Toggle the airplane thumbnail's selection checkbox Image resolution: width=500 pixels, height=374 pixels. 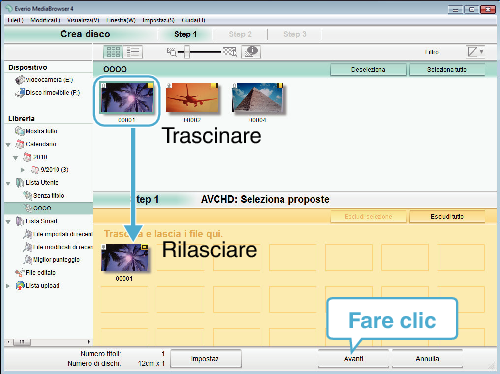169,86
